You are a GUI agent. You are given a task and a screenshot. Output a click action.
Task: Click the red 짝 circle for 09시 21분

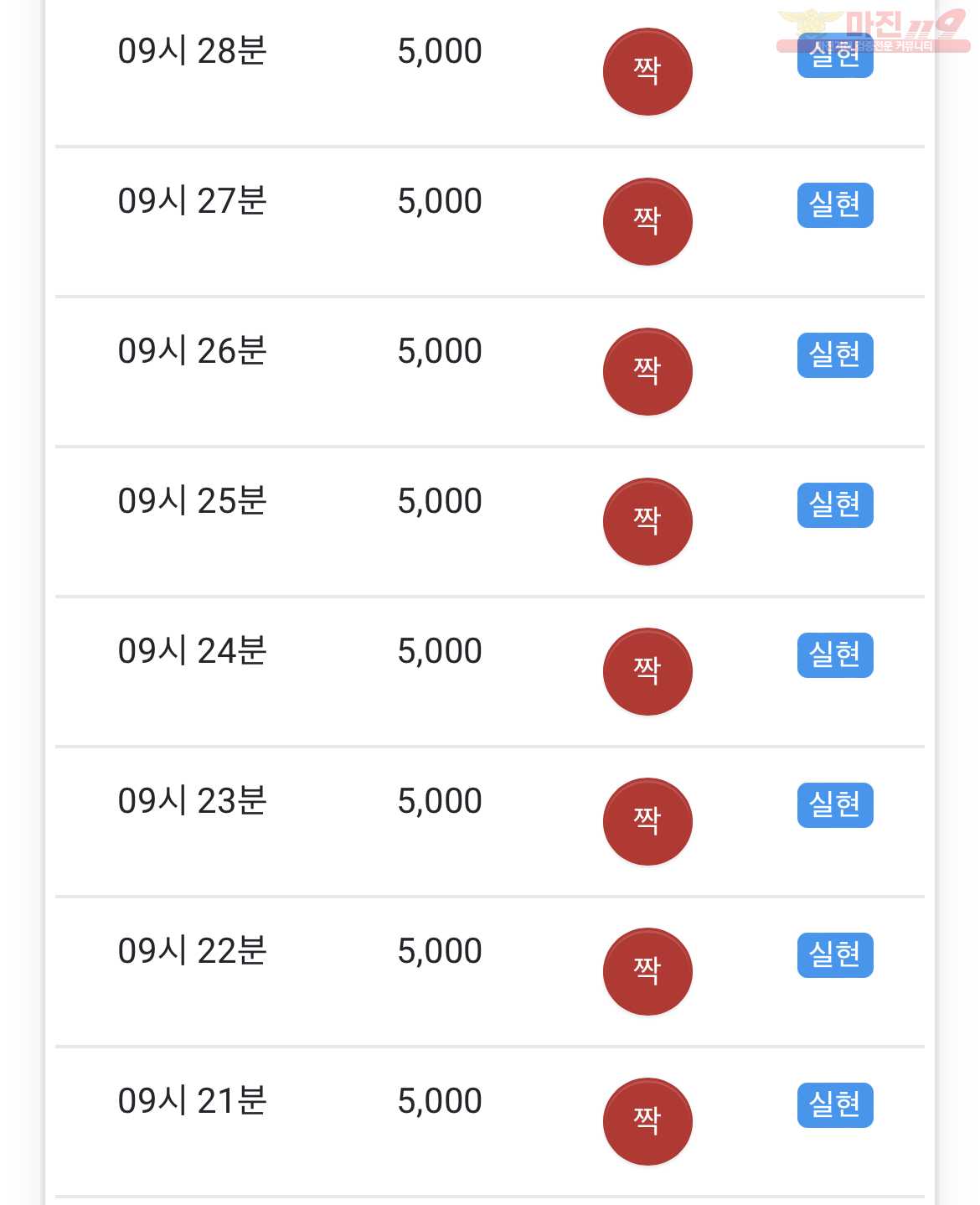647,1122
